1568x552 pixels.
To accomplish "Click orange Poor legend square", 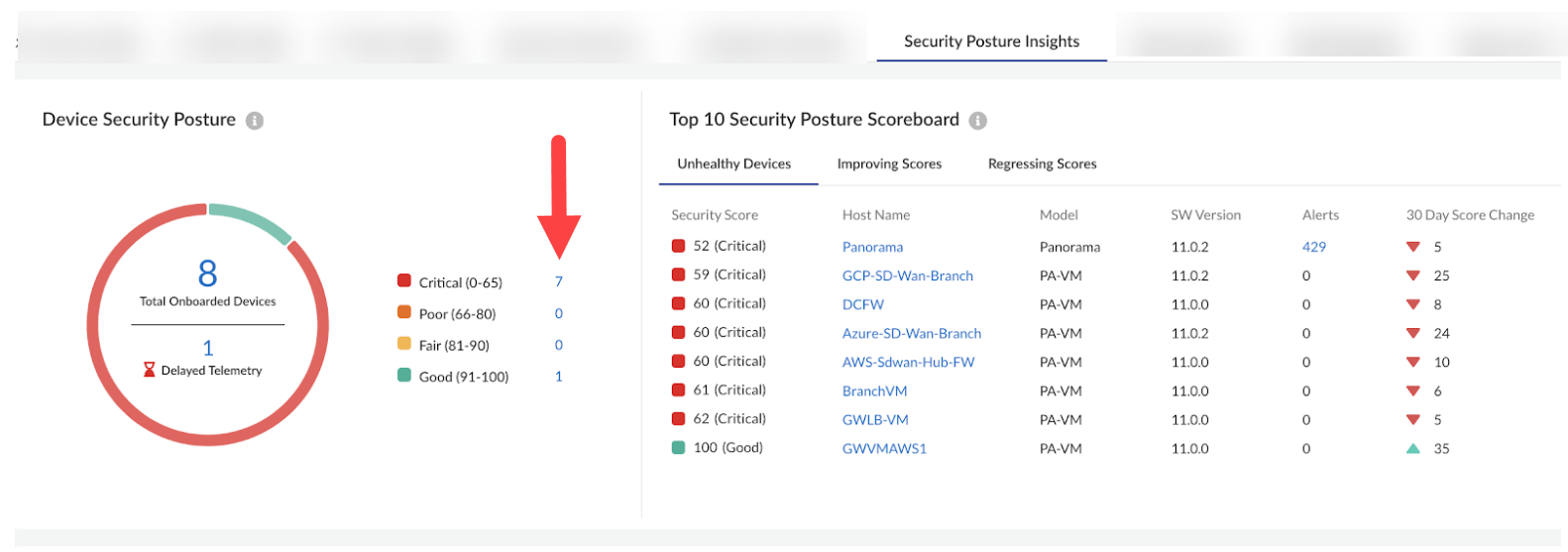I will click(x=404, y=312).
